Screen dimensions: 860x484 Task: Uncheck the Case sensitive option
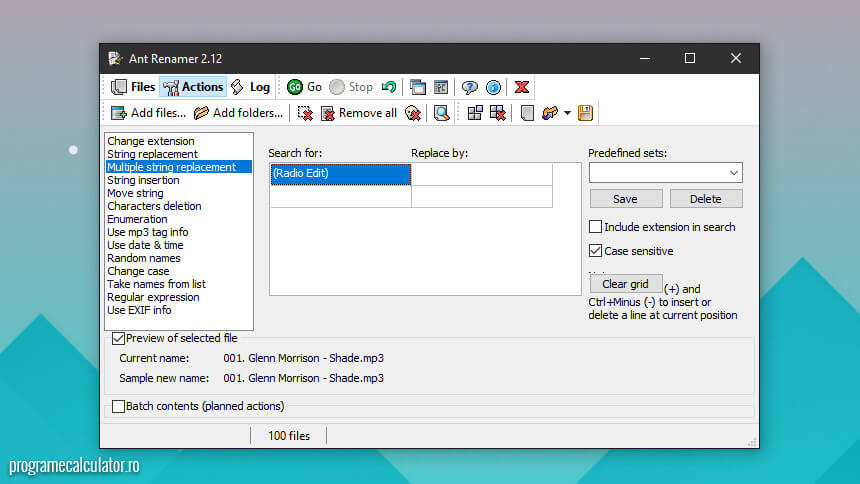pos(596,251)
